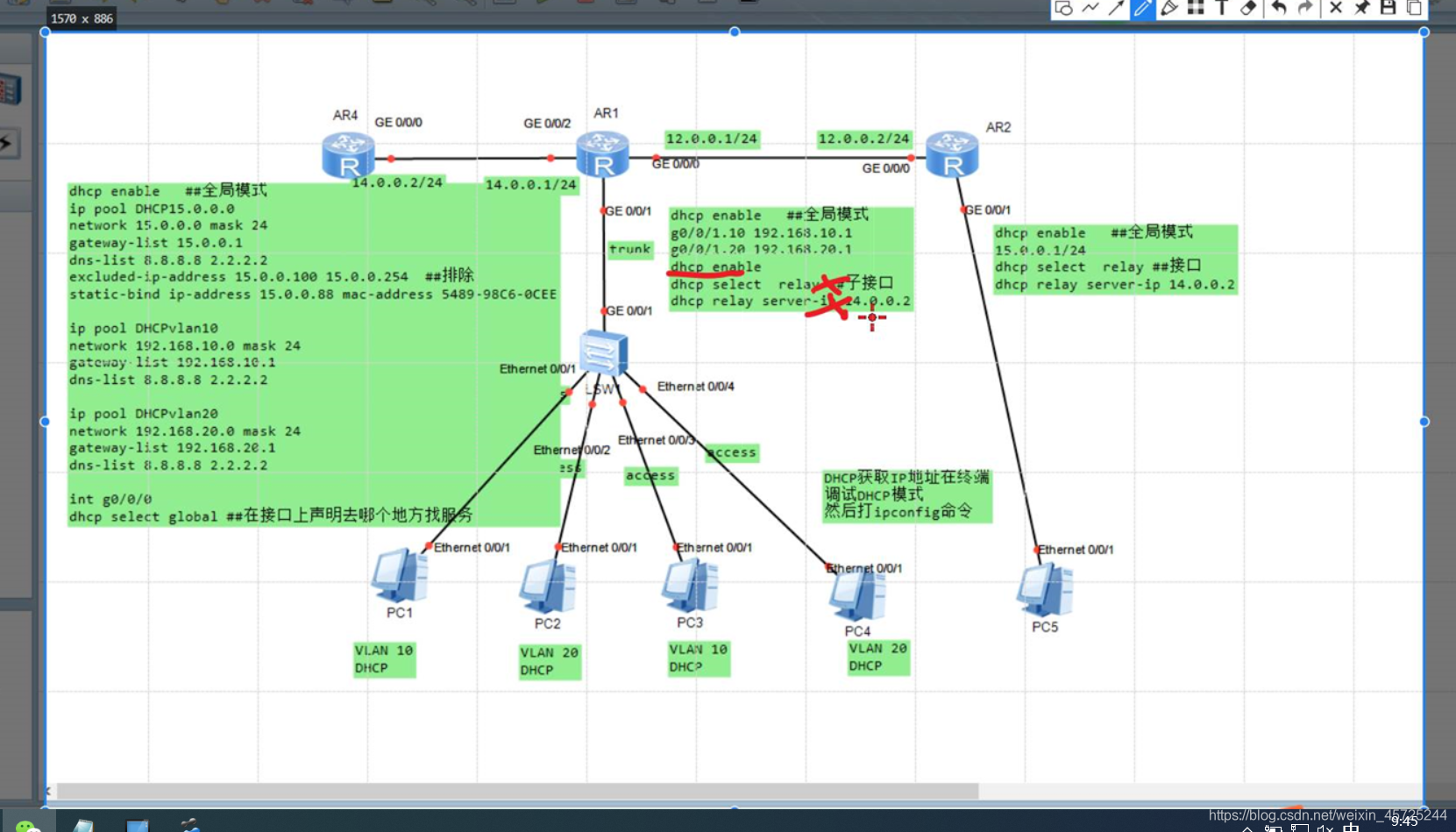Click the 12.0.0.1/24 address label
The width and height of the screenshot is (1456, 832).
tap(712, 139)
